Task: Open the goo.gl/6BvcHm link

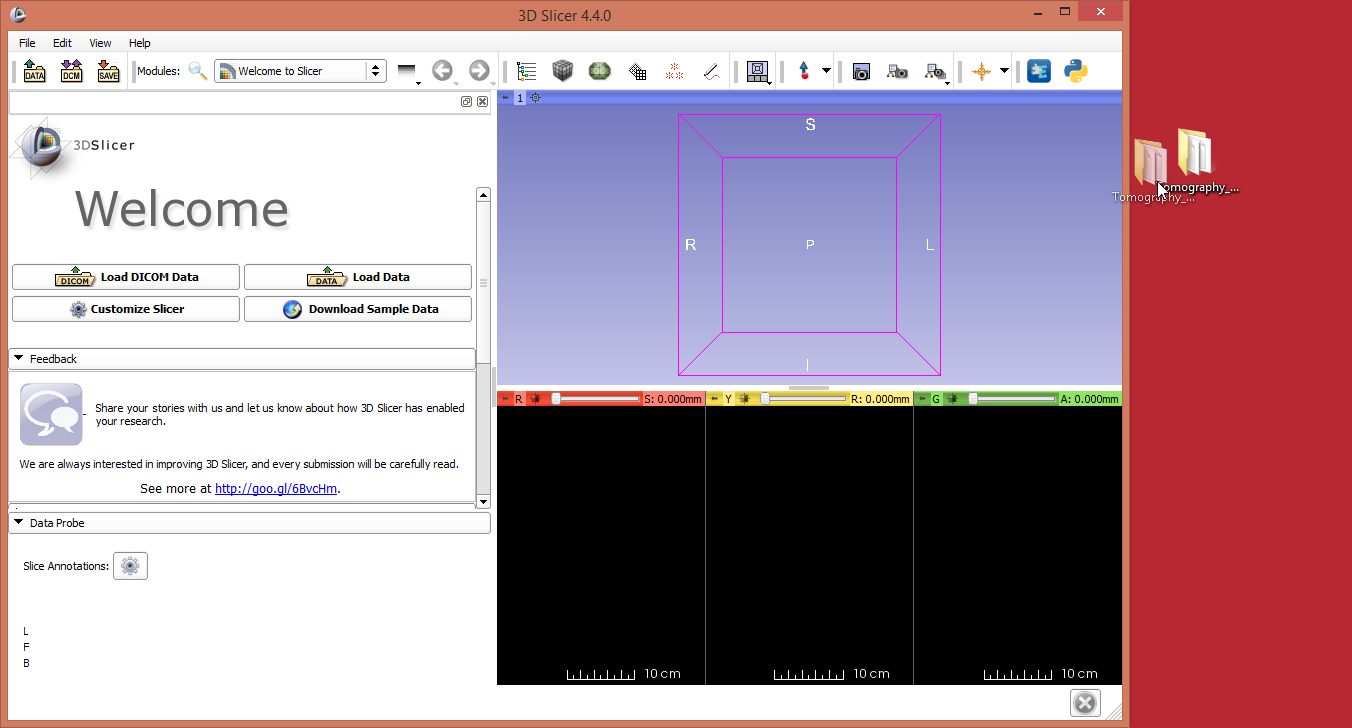Action: click(x=276, y=489)
